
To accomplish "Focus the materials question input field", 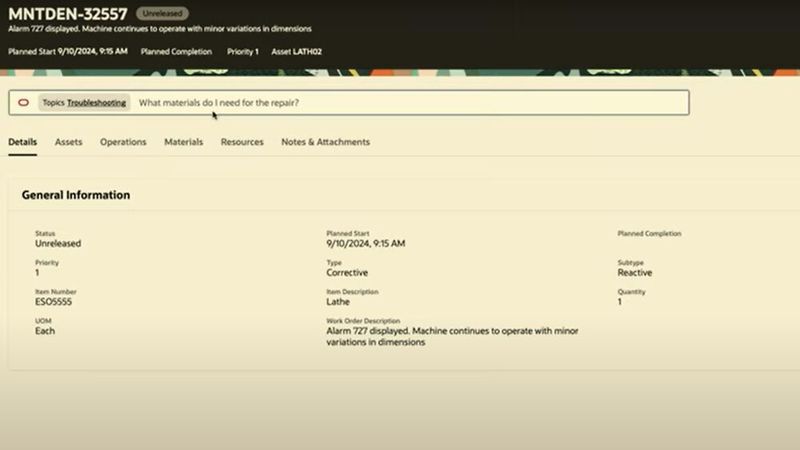I will (x=400, y=103).
